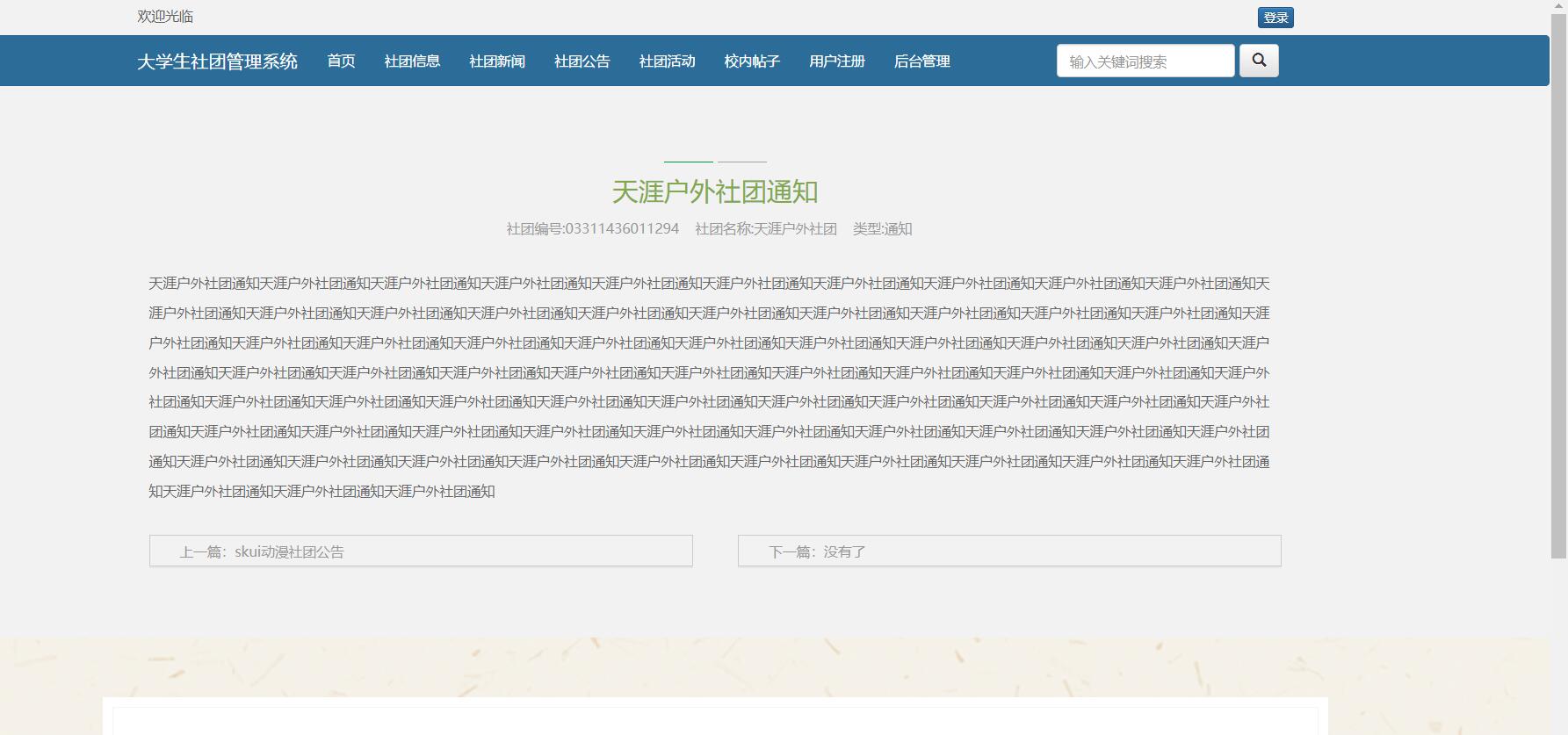Click the page vertical scrollbar thumb
This screenshot has height=735, width=1568.
1558,285
